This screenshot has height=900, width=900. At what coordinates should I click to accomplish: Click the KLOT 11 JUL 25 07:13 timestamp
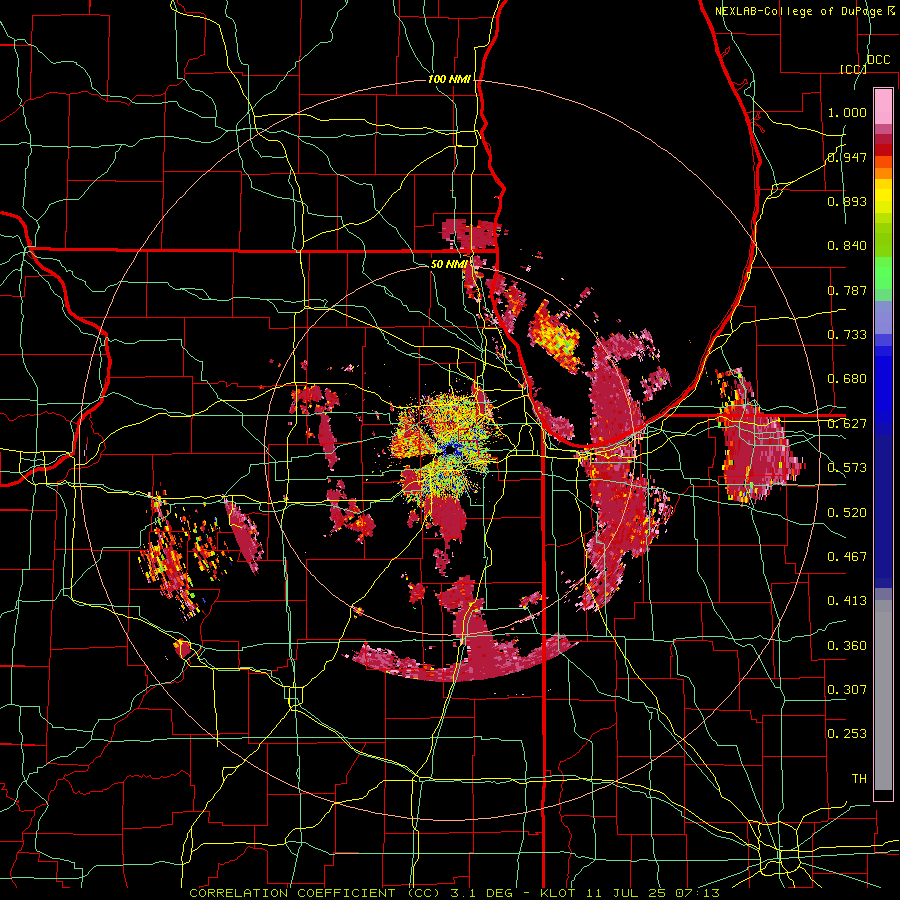tap(630, 893)
